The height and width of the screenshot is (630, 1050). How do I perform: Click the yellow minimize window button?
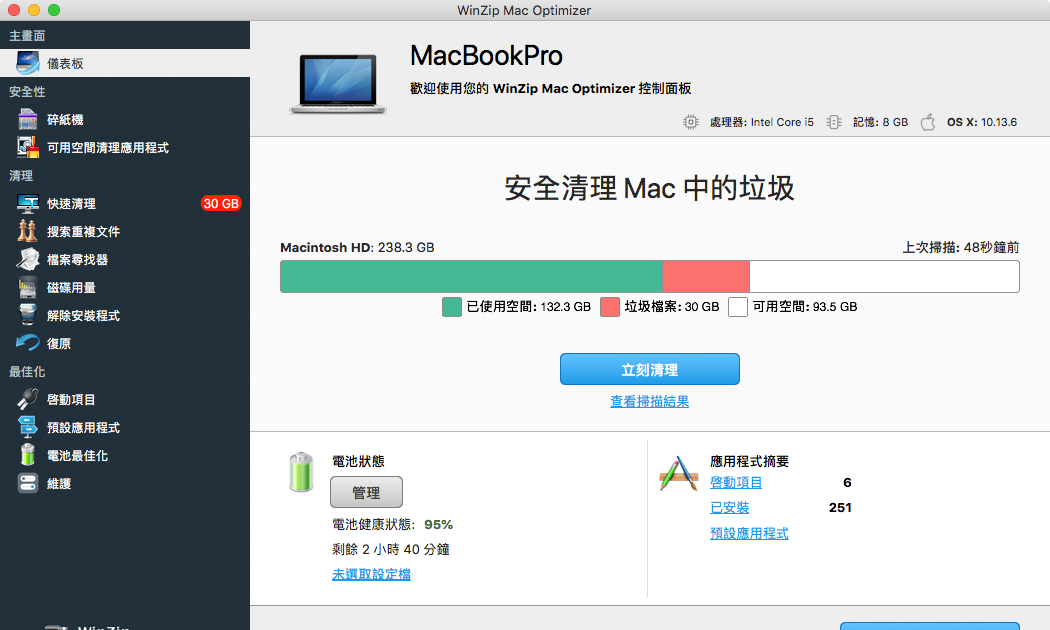[x=34, y=10]
